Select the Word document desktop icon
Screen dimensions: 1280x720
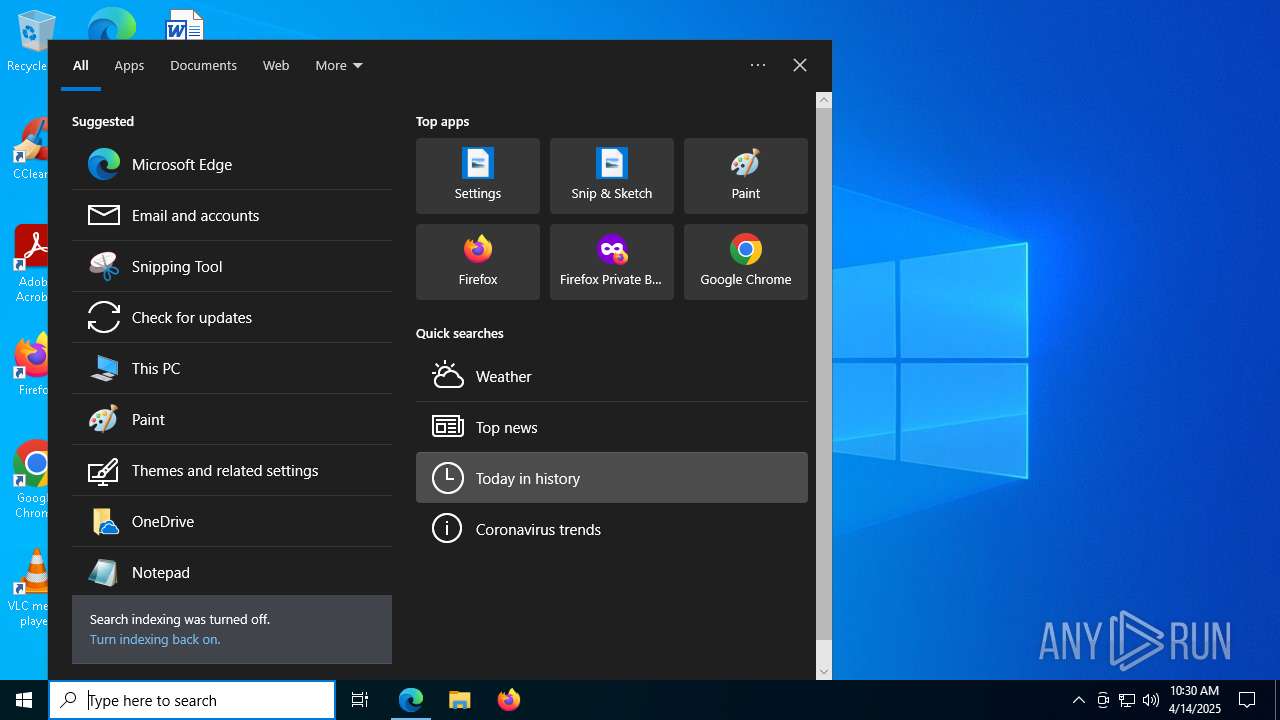(x=185, y=25)
